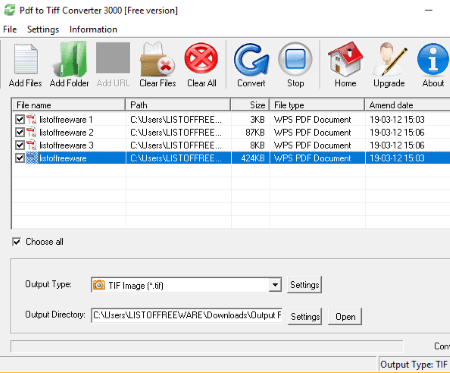Sort by the Size column header
This screenshot has width=450, height=373.
coord(250,105)
